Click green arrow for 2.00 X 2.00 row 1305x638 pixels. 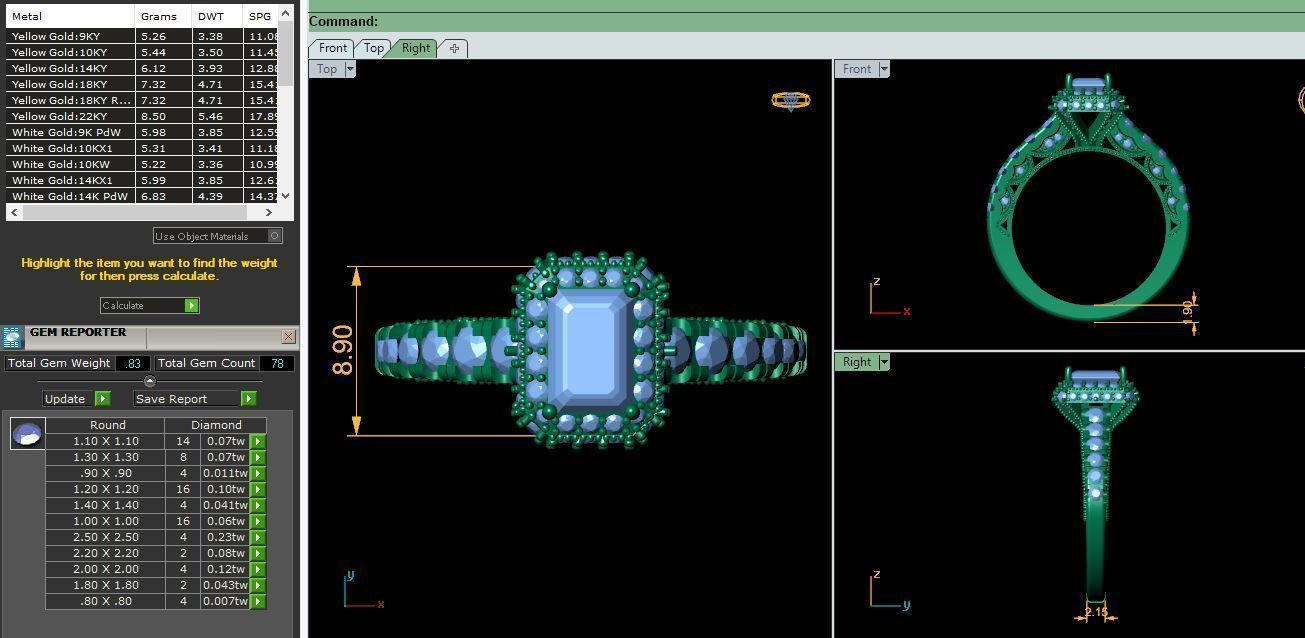point(258,569)
